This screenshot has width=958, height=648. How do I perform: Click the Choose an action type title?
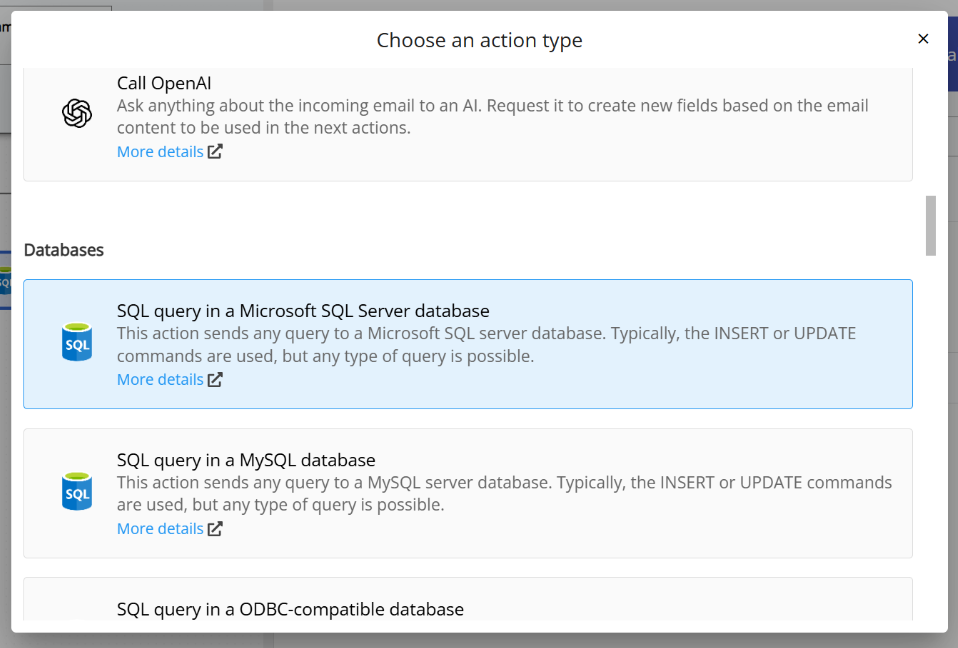[479, 40]
